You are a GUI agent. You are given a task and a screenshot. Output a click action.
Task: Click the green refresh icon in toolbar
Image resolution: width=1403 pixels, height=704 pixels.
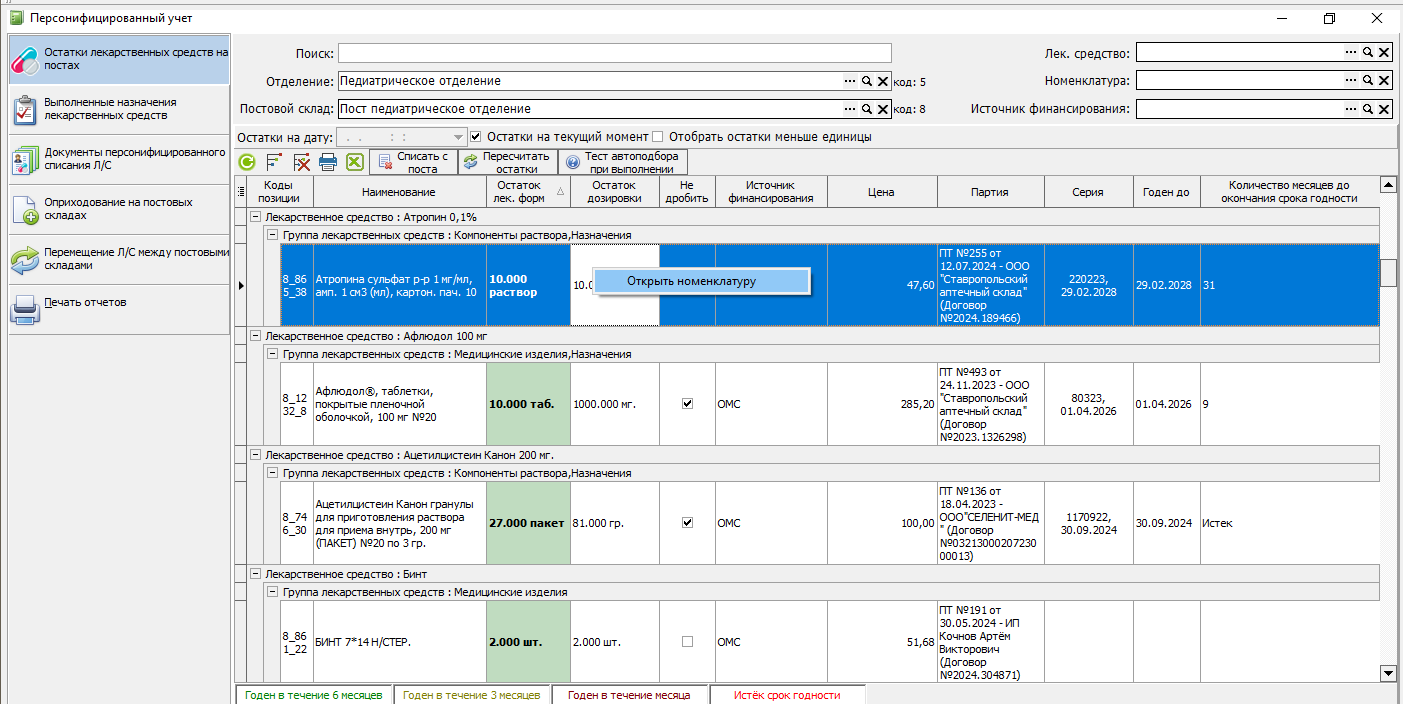tap(246, 162)
